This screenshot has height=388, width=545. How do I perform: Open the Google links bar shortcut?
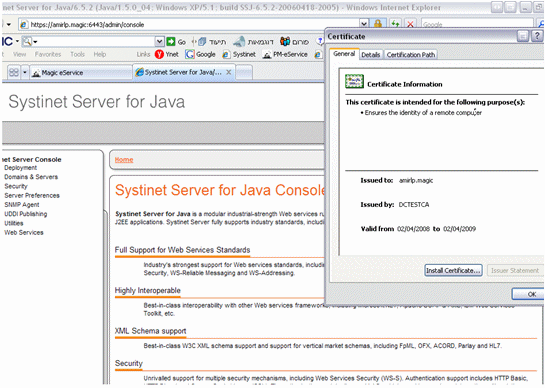coord(200,54)
